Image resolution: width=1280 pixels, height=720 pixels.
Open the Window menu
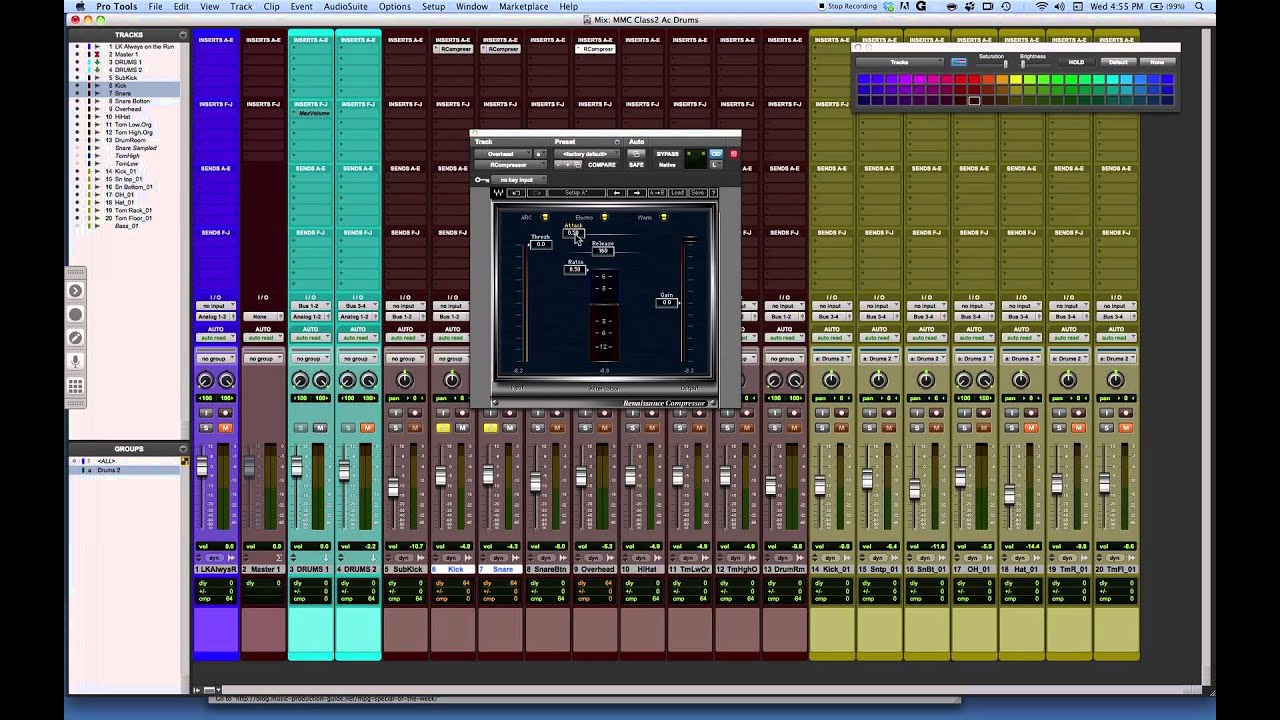tap(472, 7)
